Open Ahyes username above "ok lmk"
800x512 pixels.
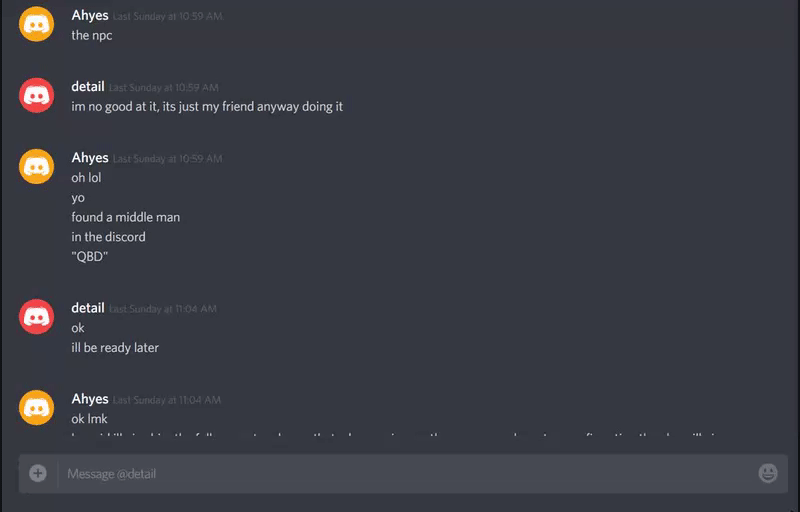coord(90,399)
